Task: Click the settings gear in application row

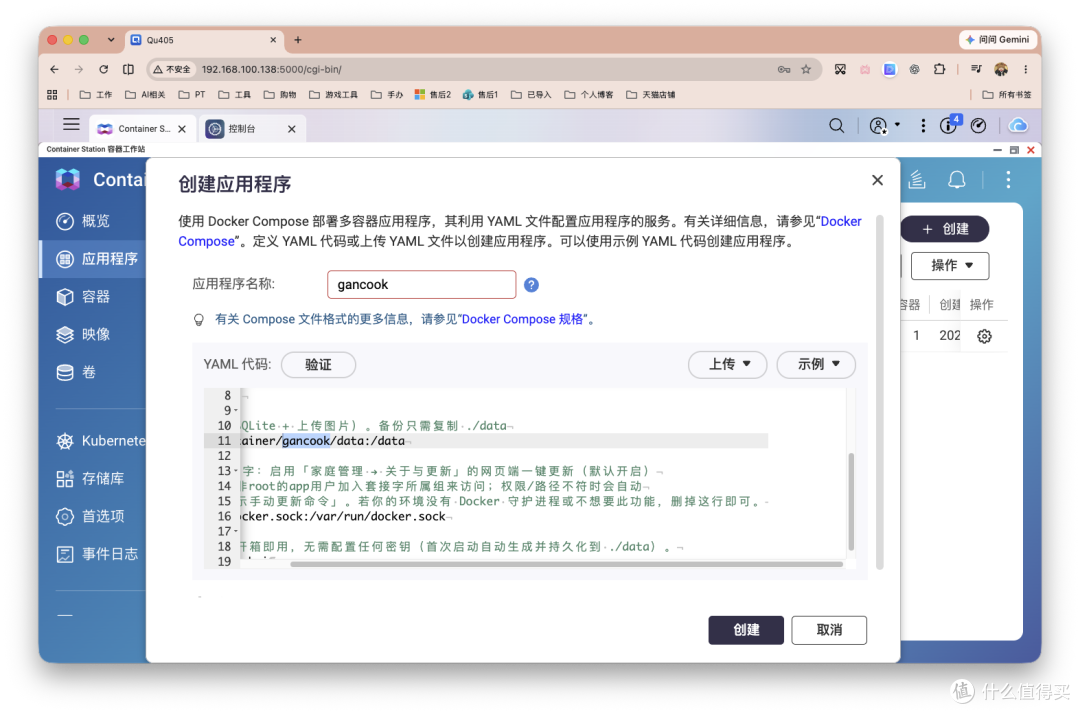Action: click(x=984, y=336)
